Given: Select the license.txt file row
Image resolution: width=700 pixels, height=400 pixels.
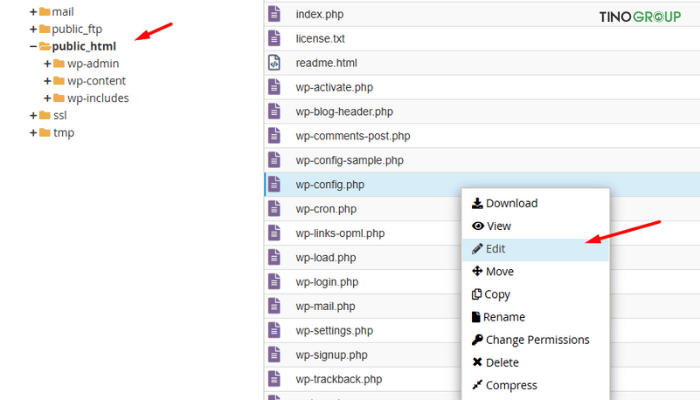Looking at the screenshot, I should coord(482,38).
